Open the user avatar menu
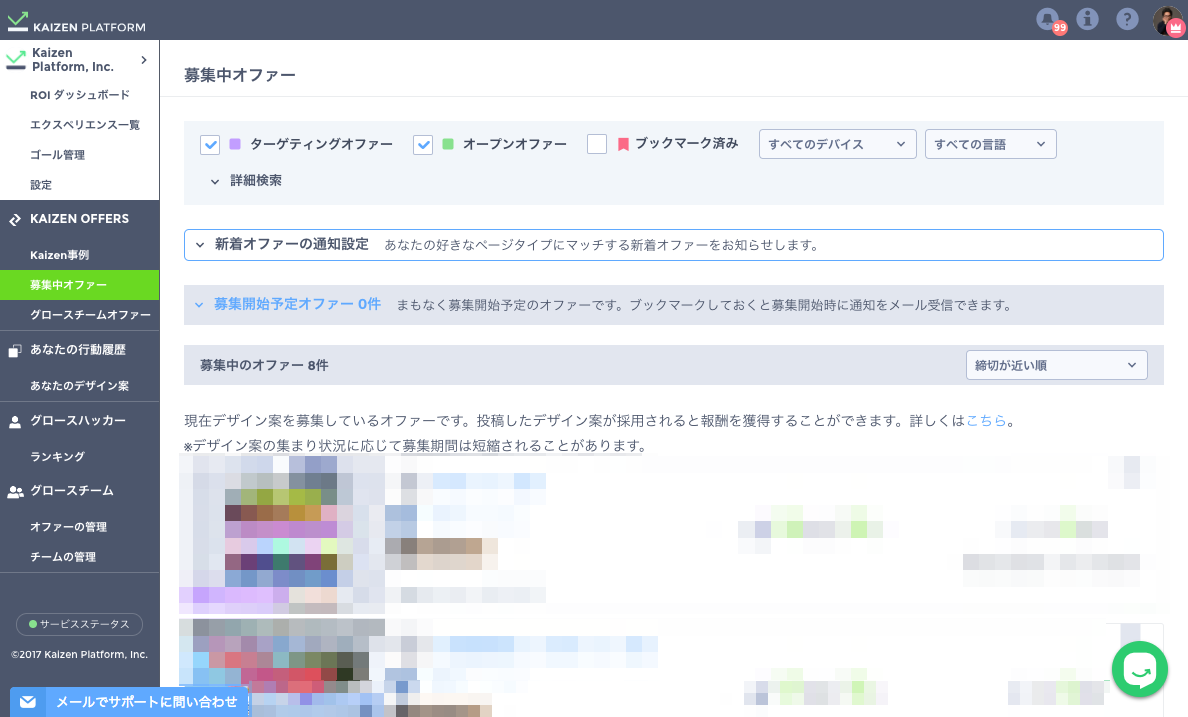The height and width of the screenshot is (717, 1188). (x=1168, y=20)
